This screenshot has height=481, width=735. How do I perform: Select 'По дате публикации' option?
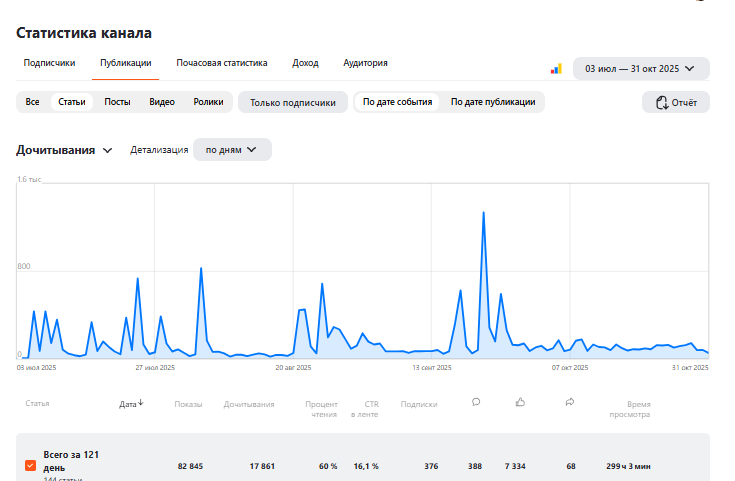(x=493, y=102)
